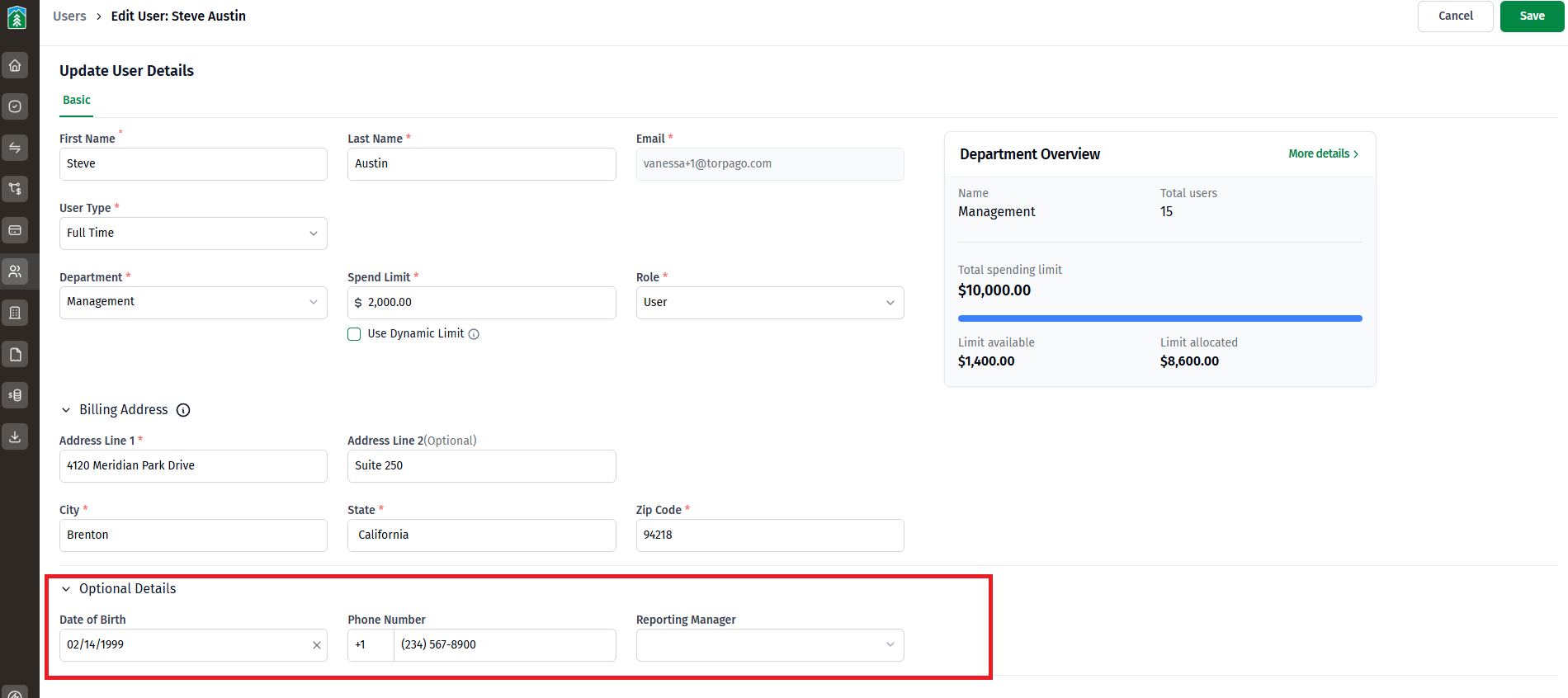Screen dimensions: 1568x698
Task: Open the building sidebar icon
Action: click(15, 313)
